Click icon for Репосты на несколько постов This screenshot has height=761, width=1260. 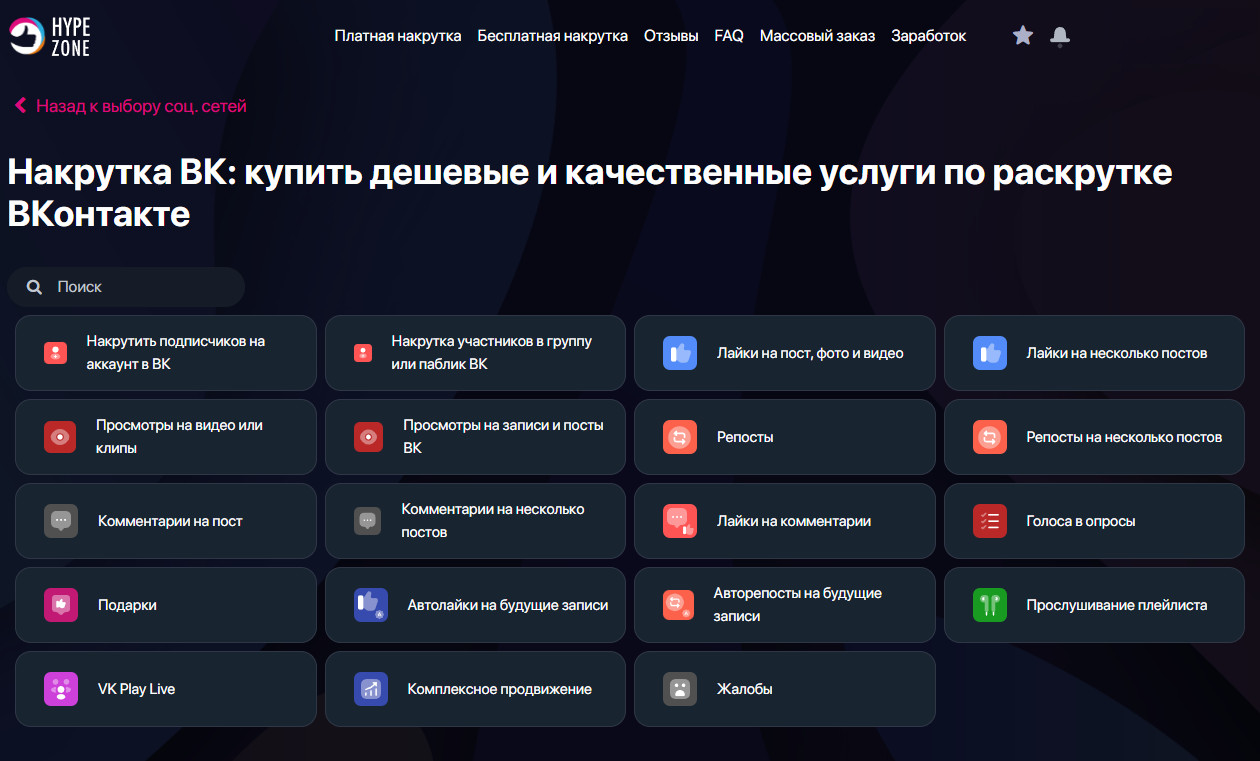[x=990, y=437]
